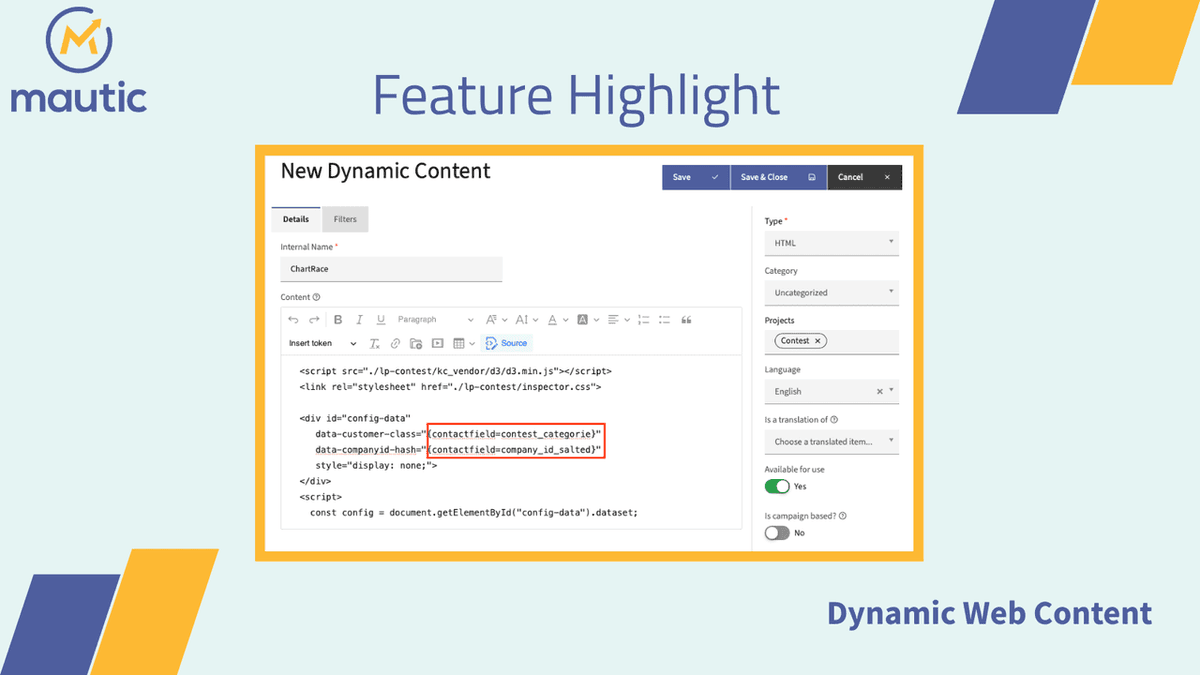Click the Internal Name field containing ChartRace
1200x675 pixels.
[x=391, y=269]
